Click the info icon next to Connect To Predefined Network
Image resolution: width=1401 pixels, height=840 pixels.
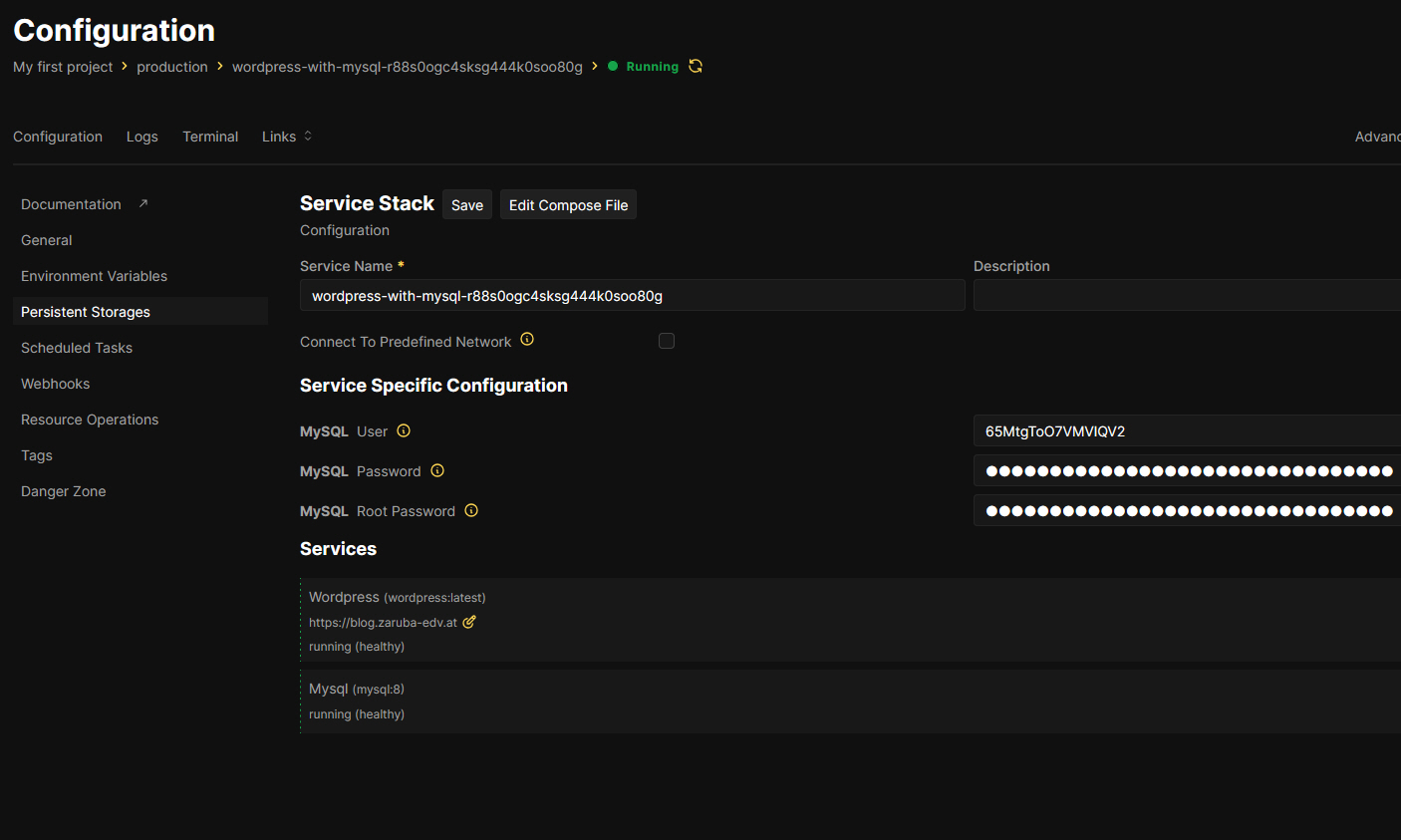point(527,339)
